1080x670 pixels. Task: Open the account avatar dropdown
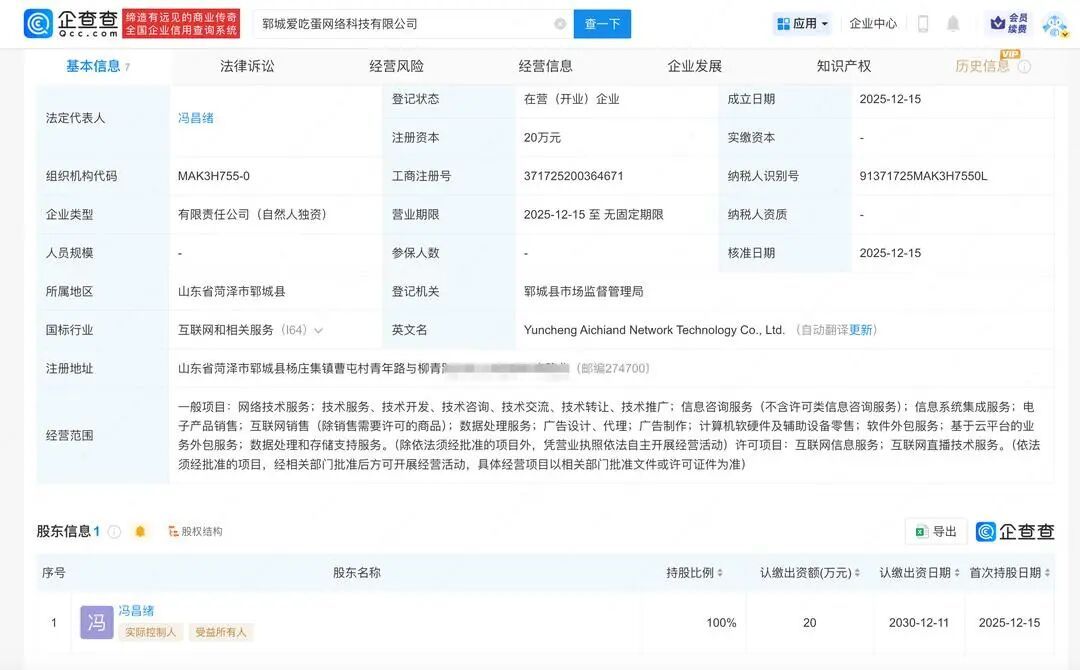1053,25
